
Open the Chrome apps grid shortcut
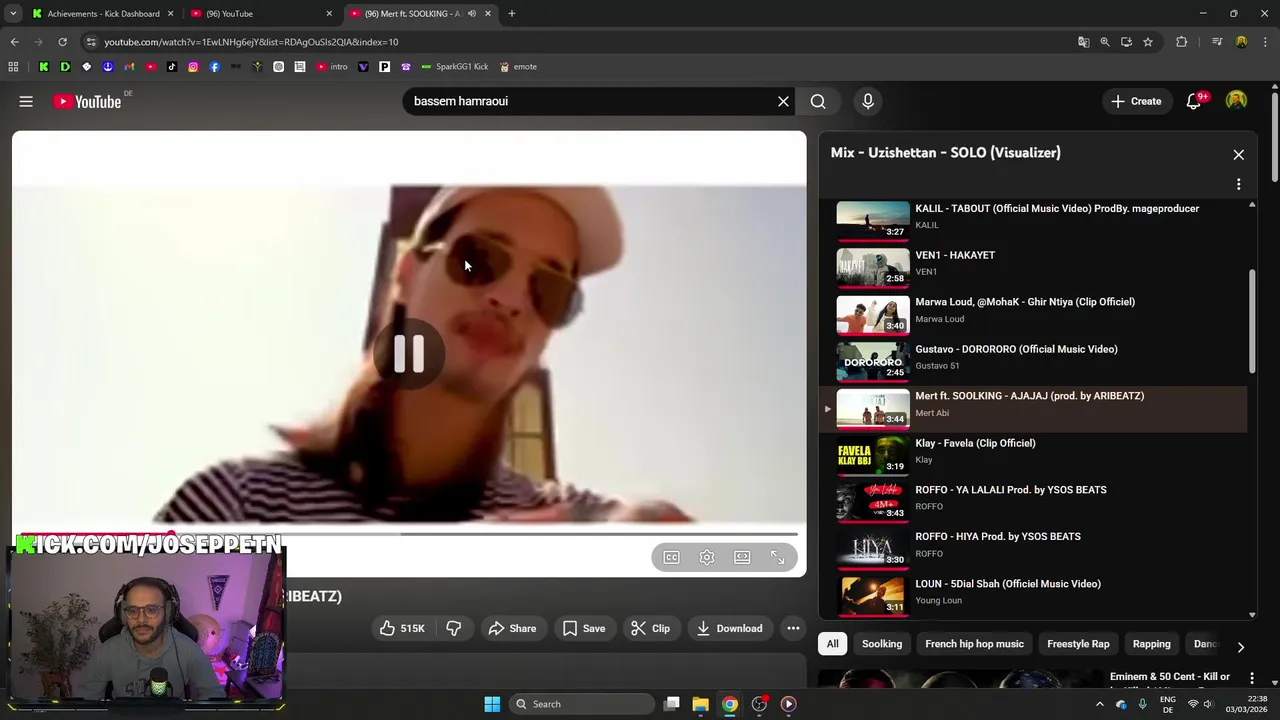click(x=13, y=67)
